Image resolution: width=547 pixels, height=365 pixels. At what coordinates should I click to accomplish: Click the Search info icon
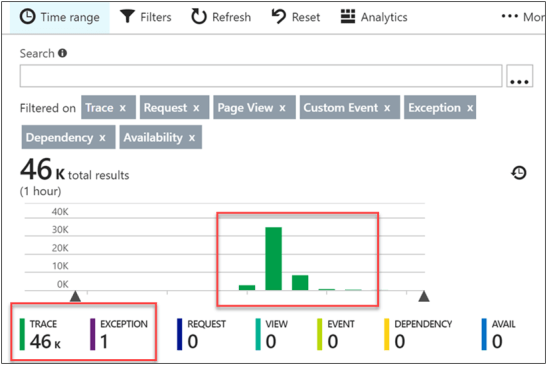[x=63, y=53]
